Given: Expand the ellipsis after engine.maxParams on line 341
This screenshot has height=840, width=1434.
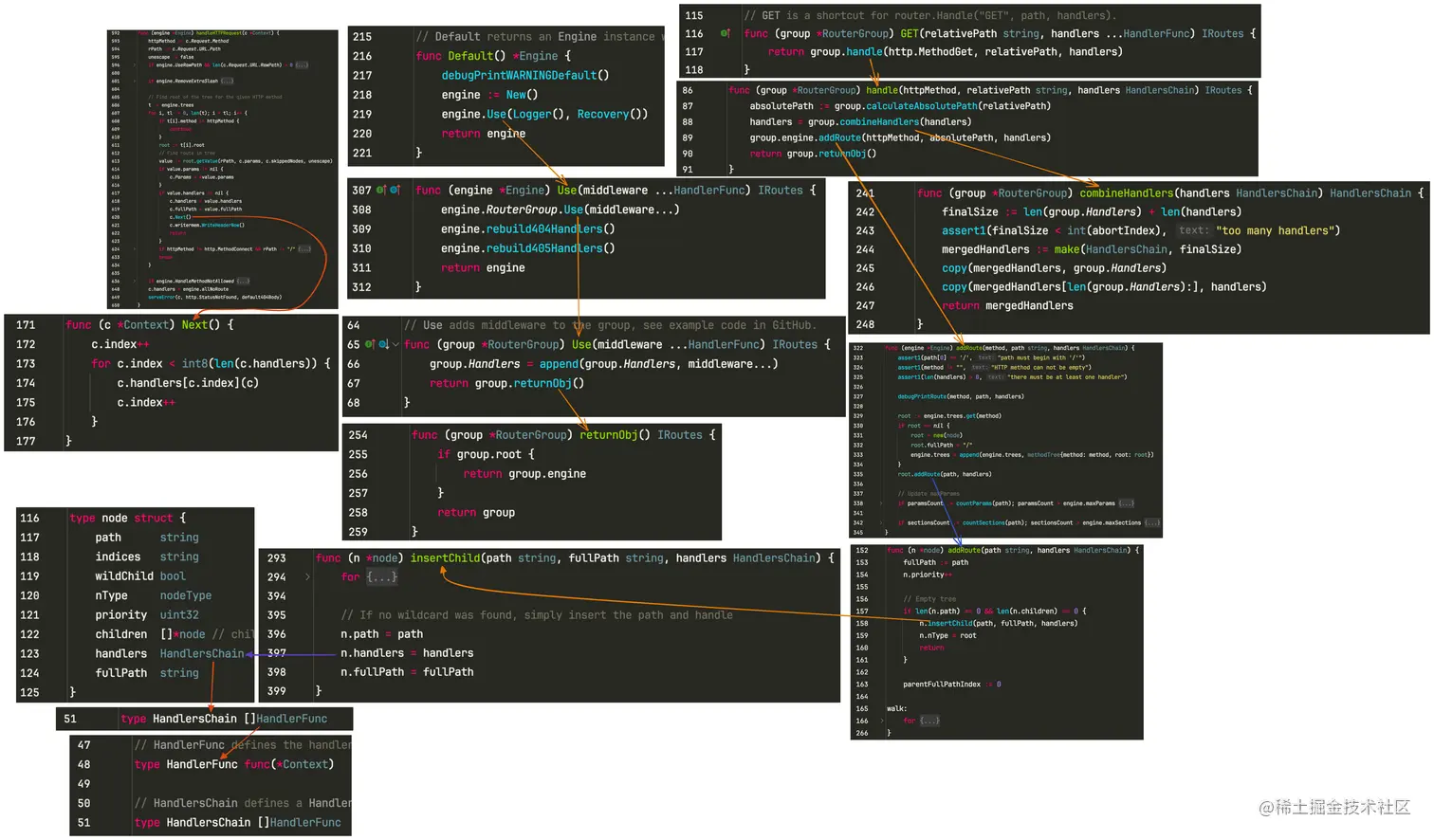Looking at the screenshot, I should [x=1128, y=502].
